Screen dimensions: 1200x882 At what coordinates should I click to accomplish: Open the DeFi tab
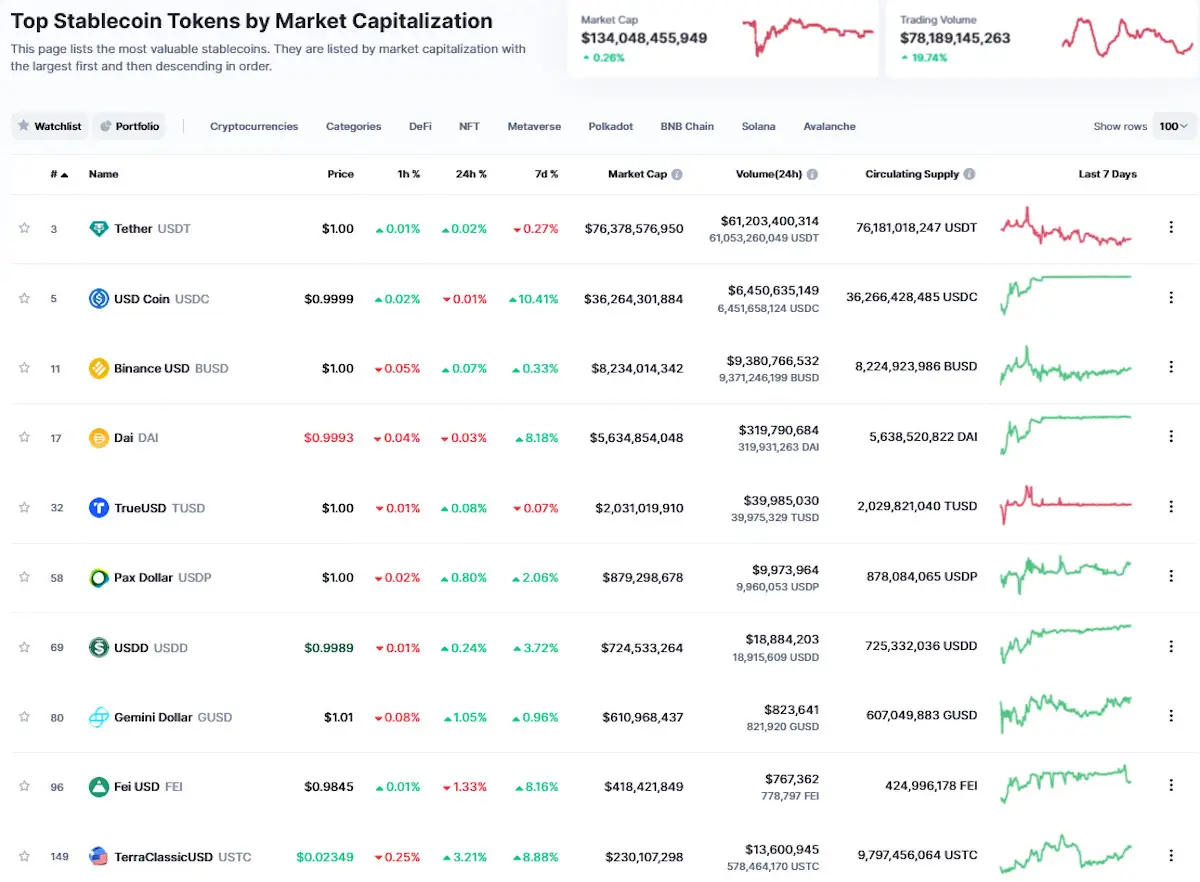420,127
